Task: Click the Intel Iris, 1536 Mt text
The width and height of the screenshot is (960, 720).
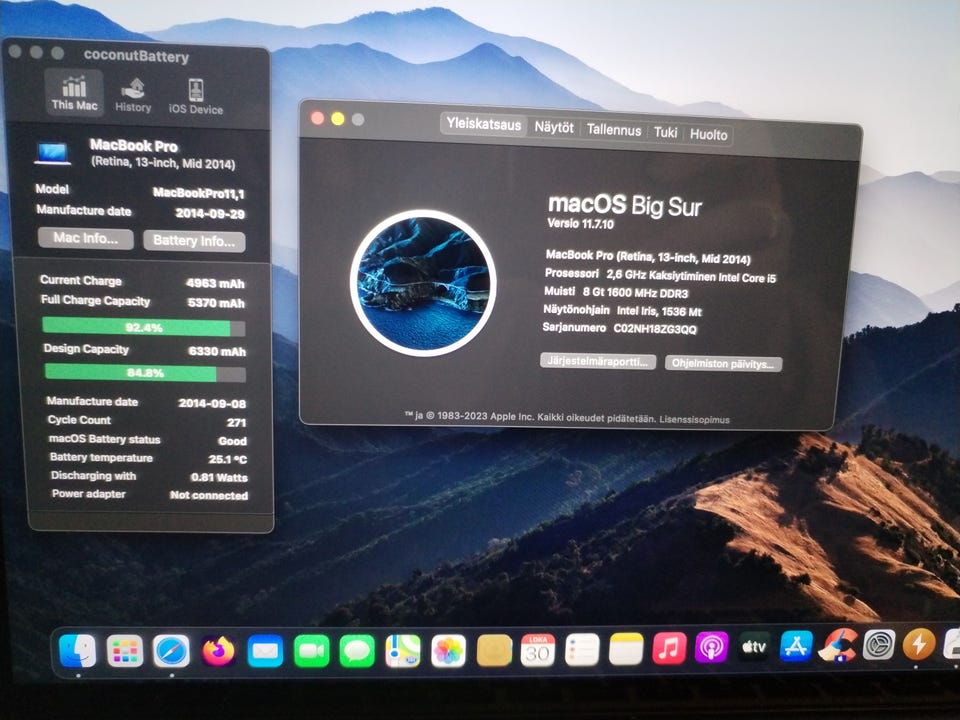Action: (658, 311)
